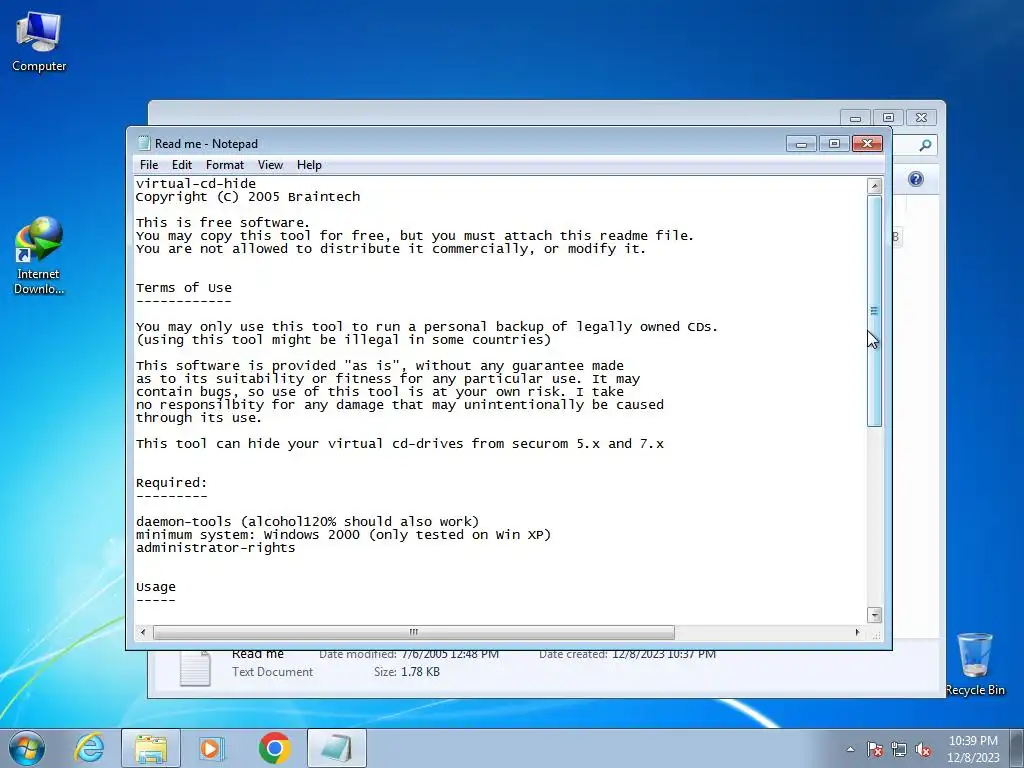Click 'This is free software.' line

[223, 223]
